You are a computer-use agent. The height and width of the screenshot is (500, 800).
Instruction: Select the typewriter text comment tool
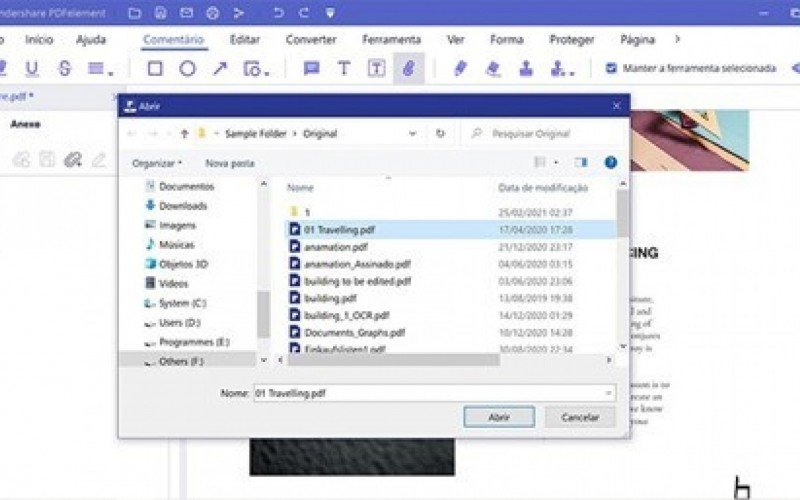(x=344, y=68)
